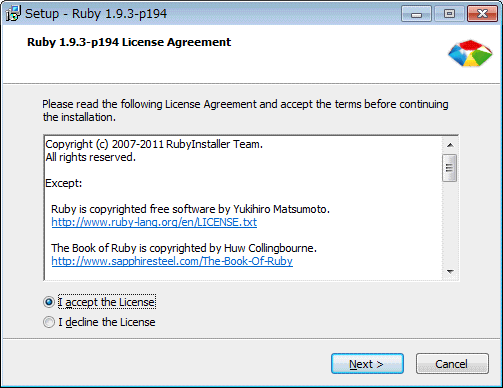Close the Ruby setup dialog
Viewport: 503px width, 388px height.
click(482, 14)
